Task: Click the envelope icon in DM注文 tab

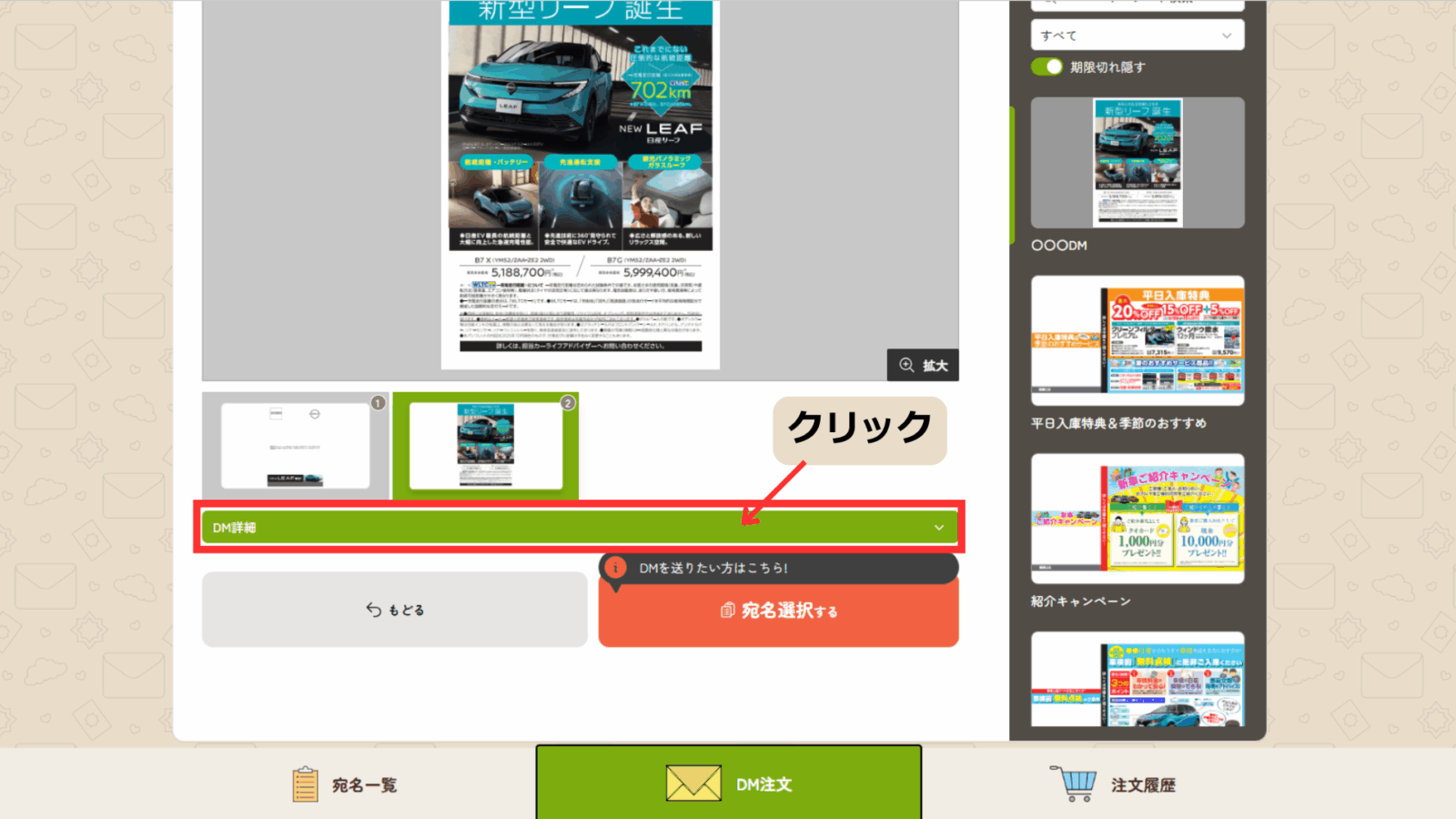Action: [x=693, y=784]
